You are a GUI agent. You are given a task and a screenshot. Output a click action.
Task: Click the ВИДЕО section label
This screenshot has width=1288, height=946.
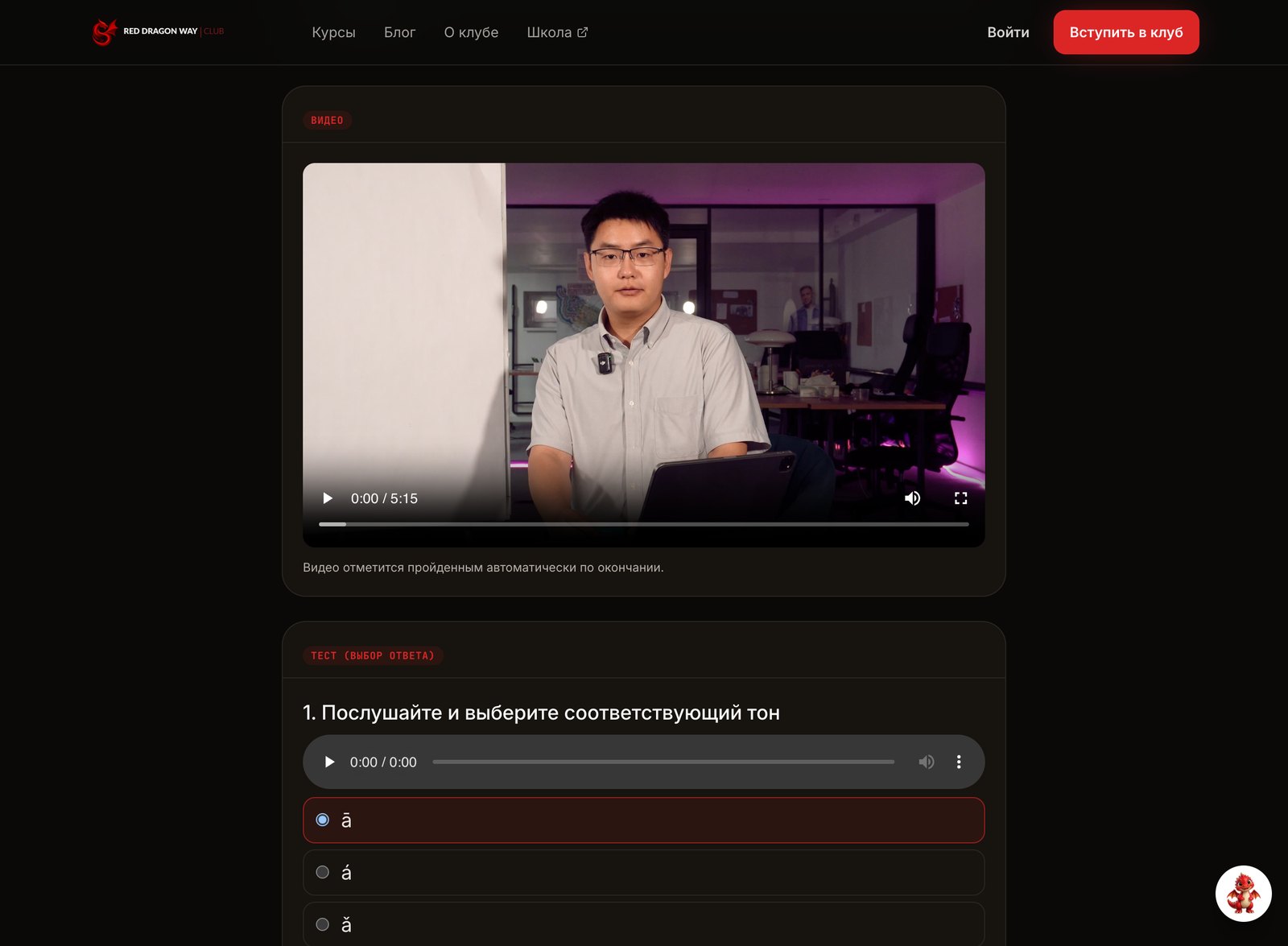coord(327,120)
